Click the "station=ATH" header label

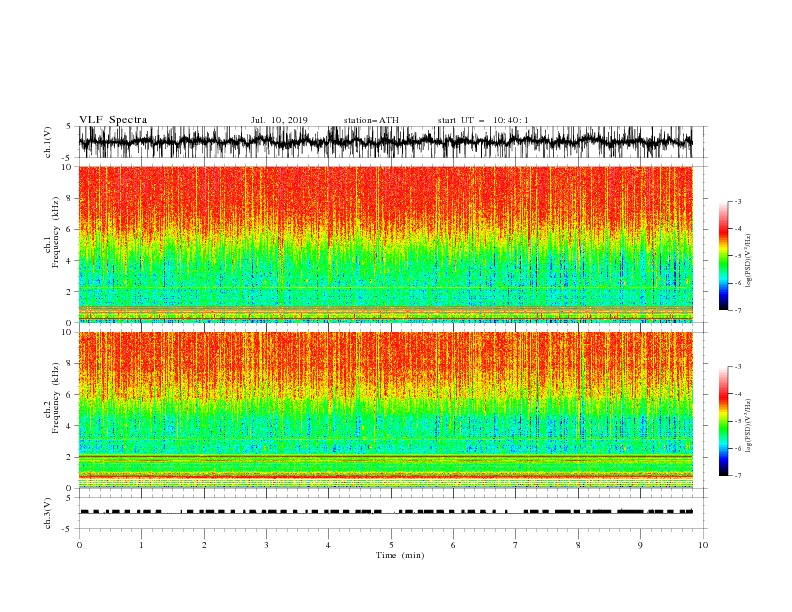[x=371, y=120]
